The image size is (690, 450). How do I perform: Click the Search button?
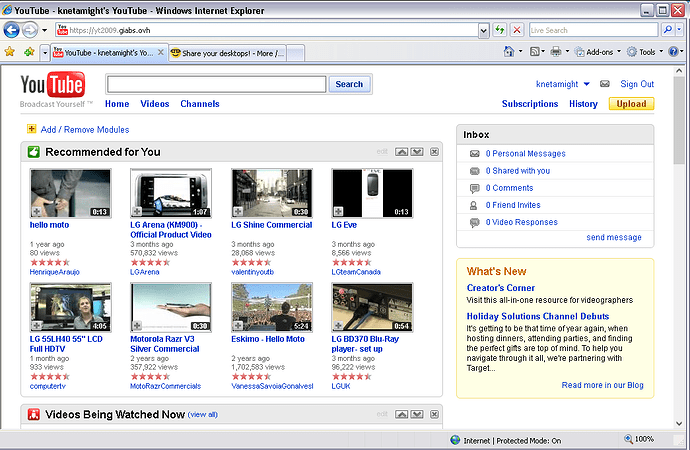click(349, 84)
